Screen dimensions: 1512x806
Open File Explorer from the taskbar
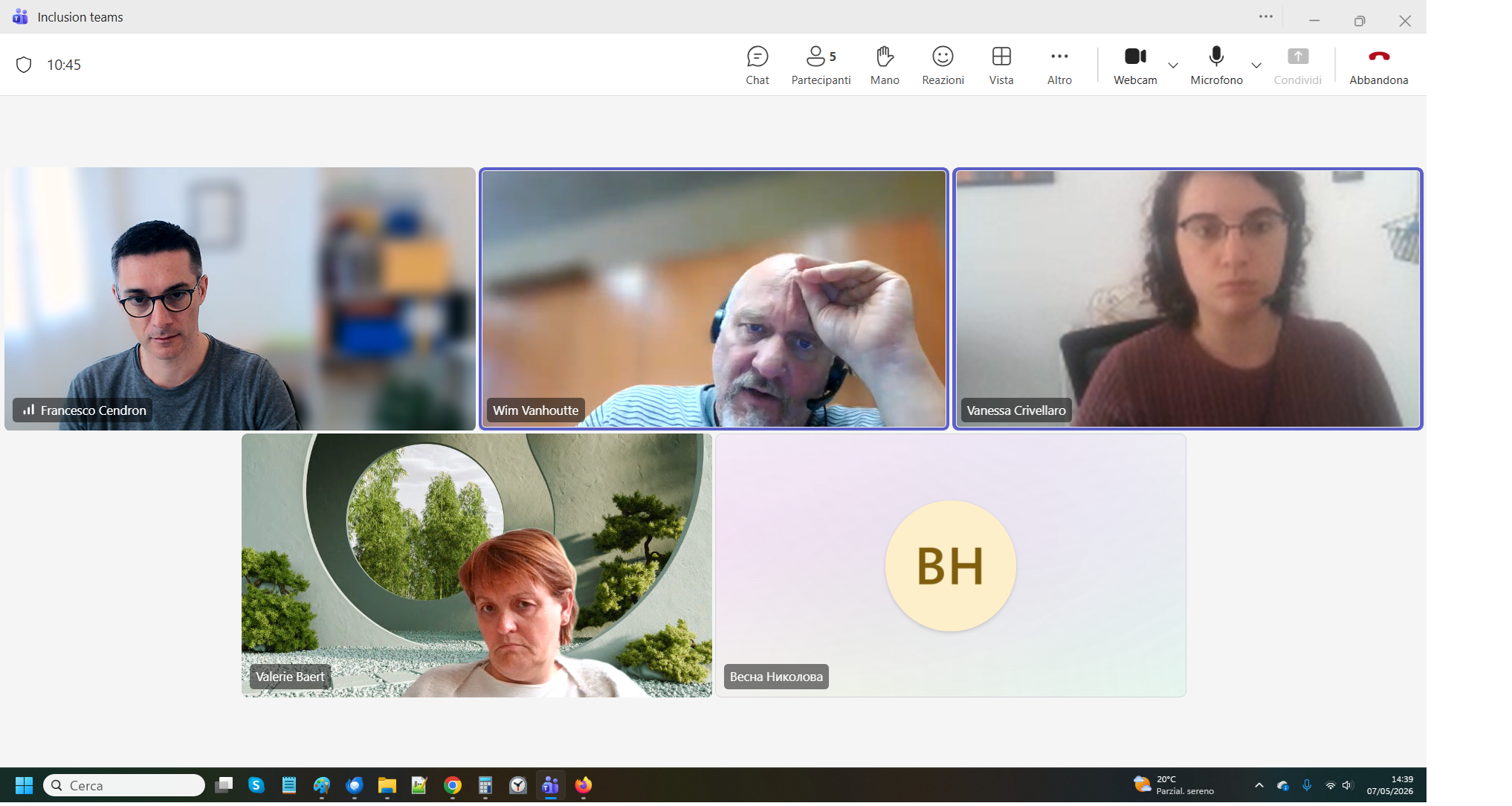[x=387, y=785]
